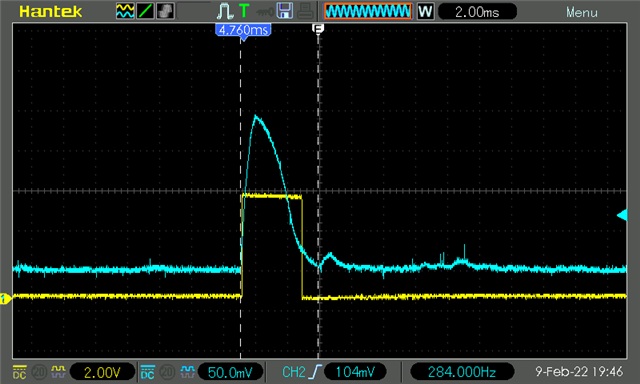Open the 2.00ms timebase setting
This screenshot has width=640, height=384.
[477, 12]
